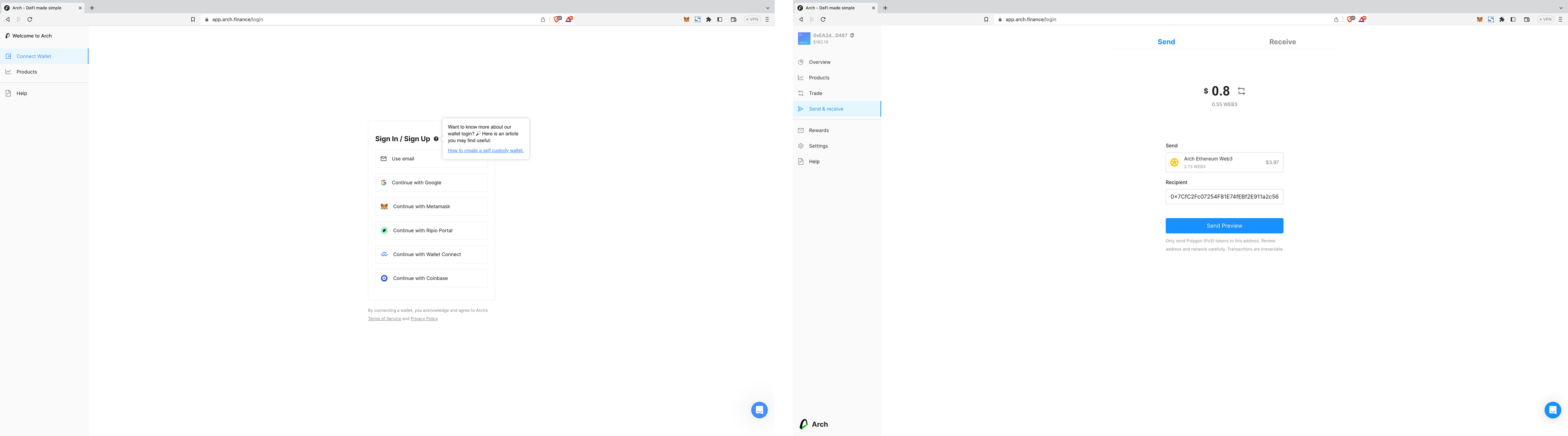Viewport: 1568px width, 436px height.
Task: Click the wallet avatar thumbnail in sidebar
Action: [x=803, y=38]
